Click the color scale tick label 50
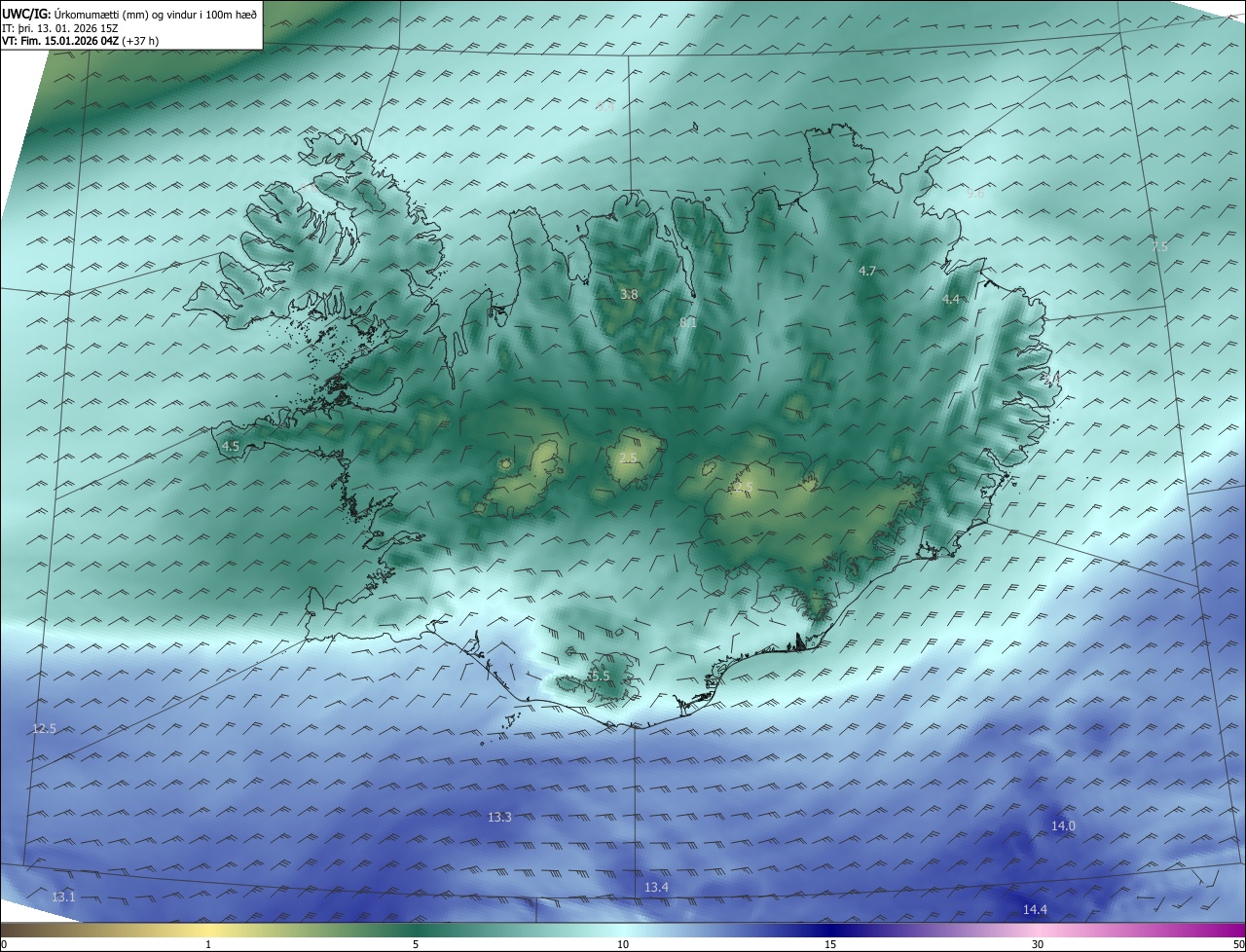1246x952 pixels. [x=1238, y=944]
